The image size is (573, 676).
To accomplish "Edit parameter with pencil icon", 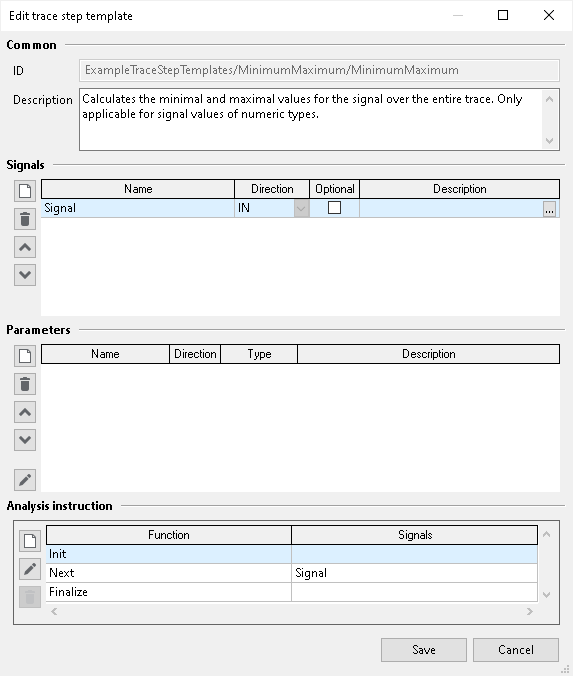I will (25, 480).
